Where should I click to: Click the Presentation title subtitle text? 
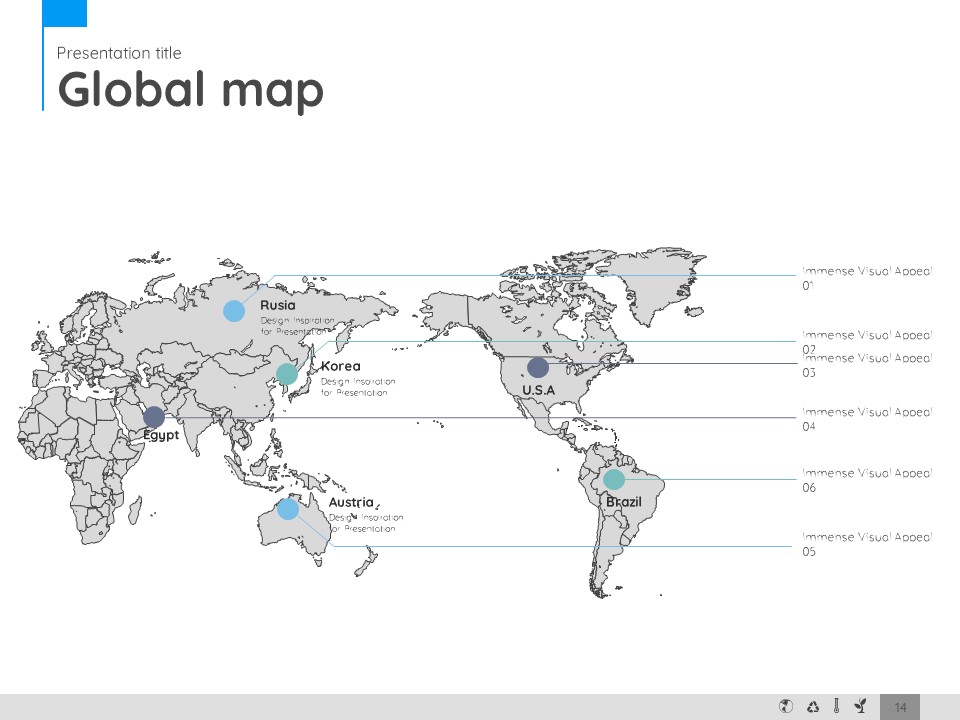click(x=119, y=53)
